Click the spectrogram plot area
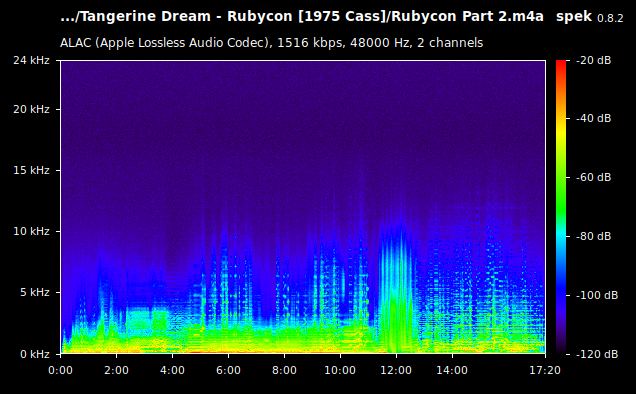Viewport: 636px width, 394px height. click(x=303, y=207)
